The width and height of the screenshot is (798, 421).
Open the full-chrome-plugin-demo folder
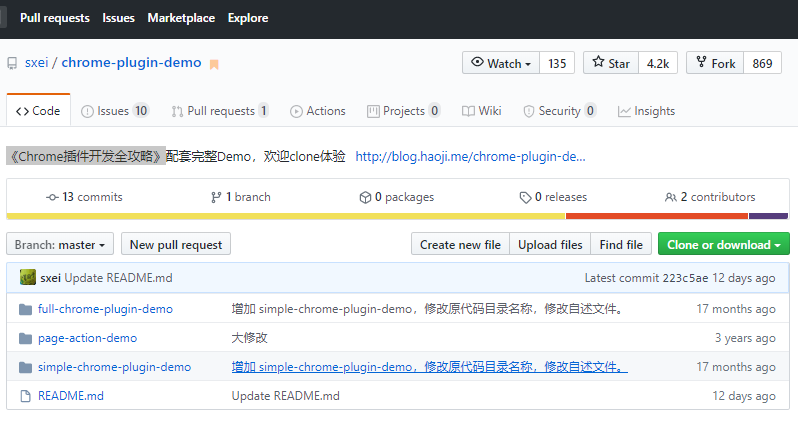pos(105,309)
